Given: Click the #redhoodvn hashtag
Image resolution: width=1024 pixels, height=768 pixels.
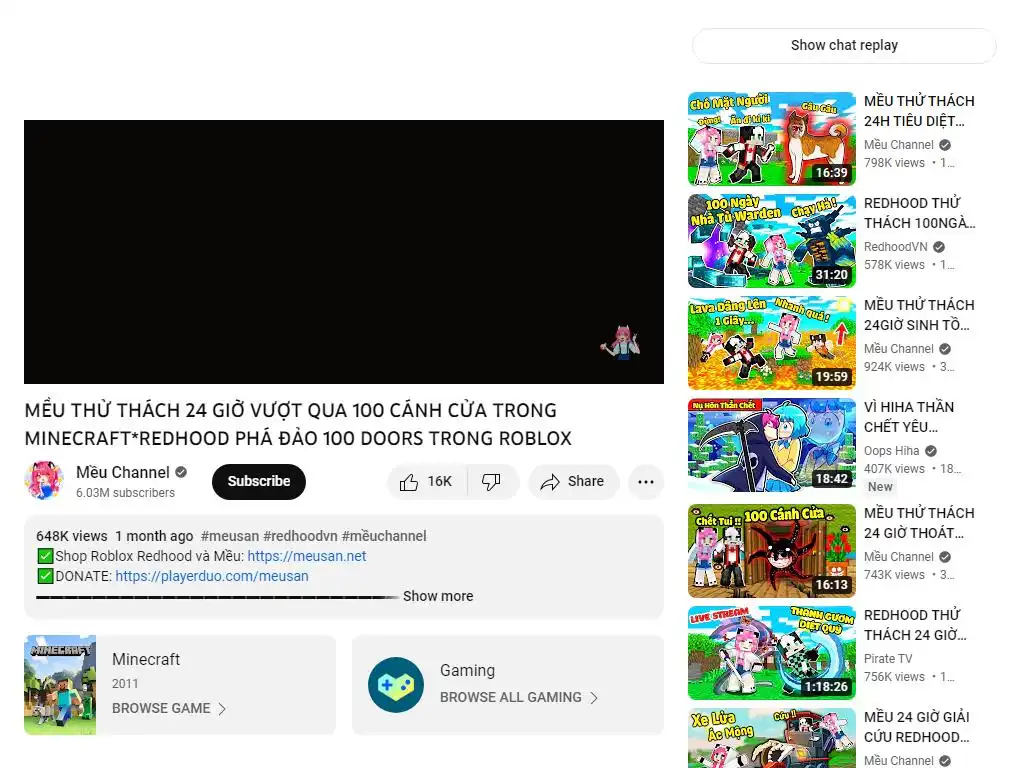Looking at the screenshot, I should (300, 536).
